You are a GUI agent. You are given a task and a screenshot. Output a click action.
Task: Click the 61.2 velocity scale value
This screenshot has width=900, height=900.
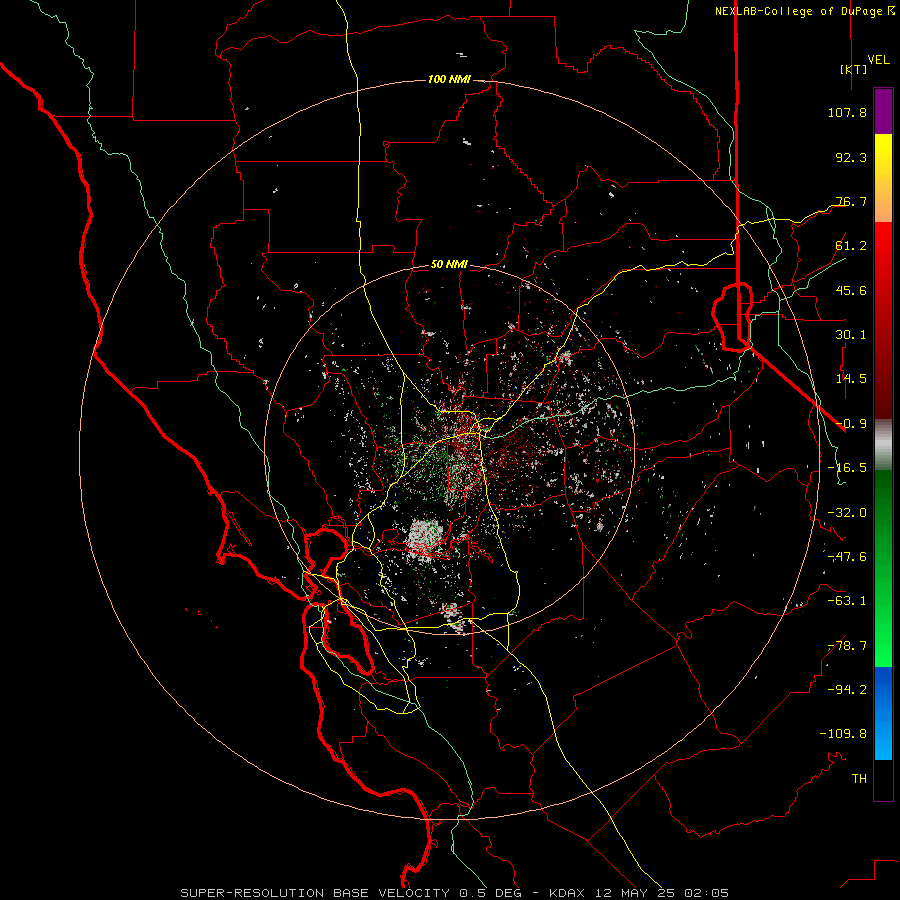pyautogui.click(x=851, y=246)
